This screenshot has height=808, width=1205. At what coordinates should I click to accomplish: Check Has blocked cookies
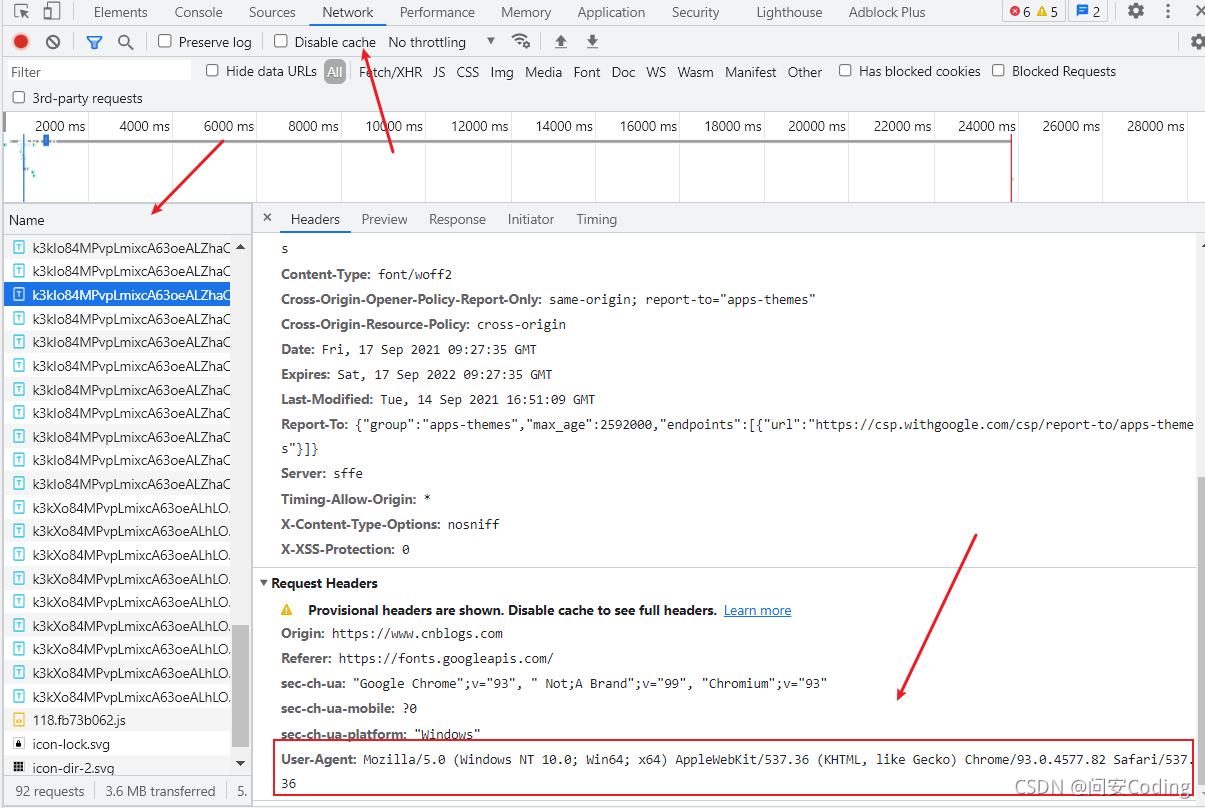(x=845, y=70)
